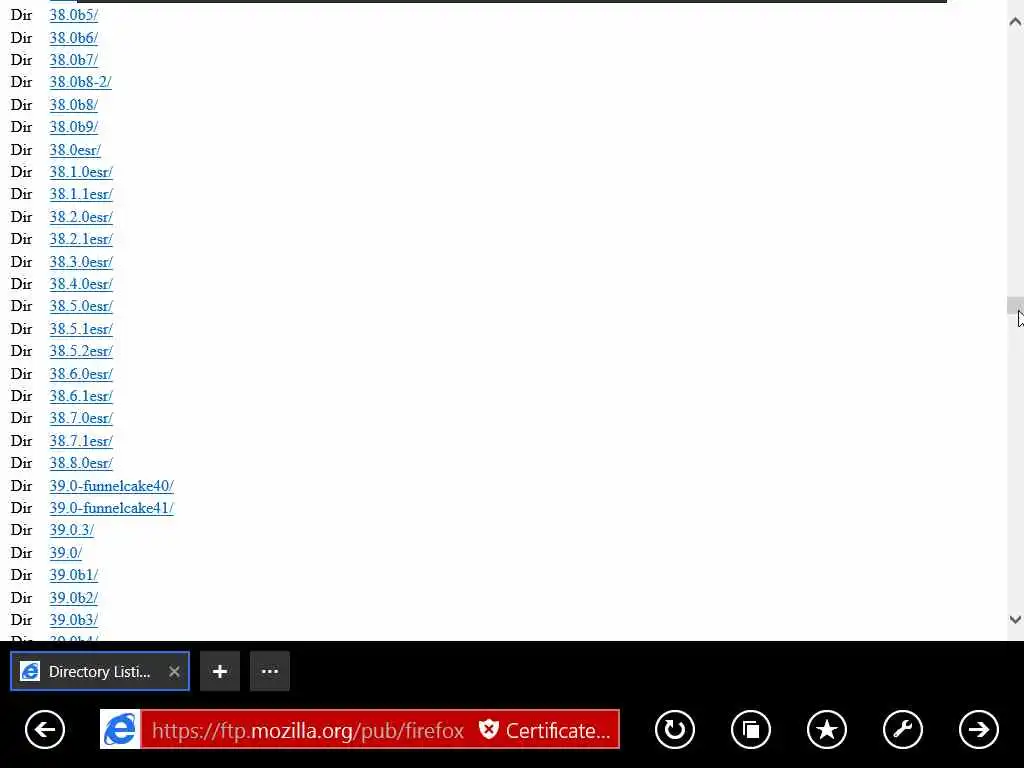Open page tools with the wrench icon
1024x768 pixels.
click(903, 729)
